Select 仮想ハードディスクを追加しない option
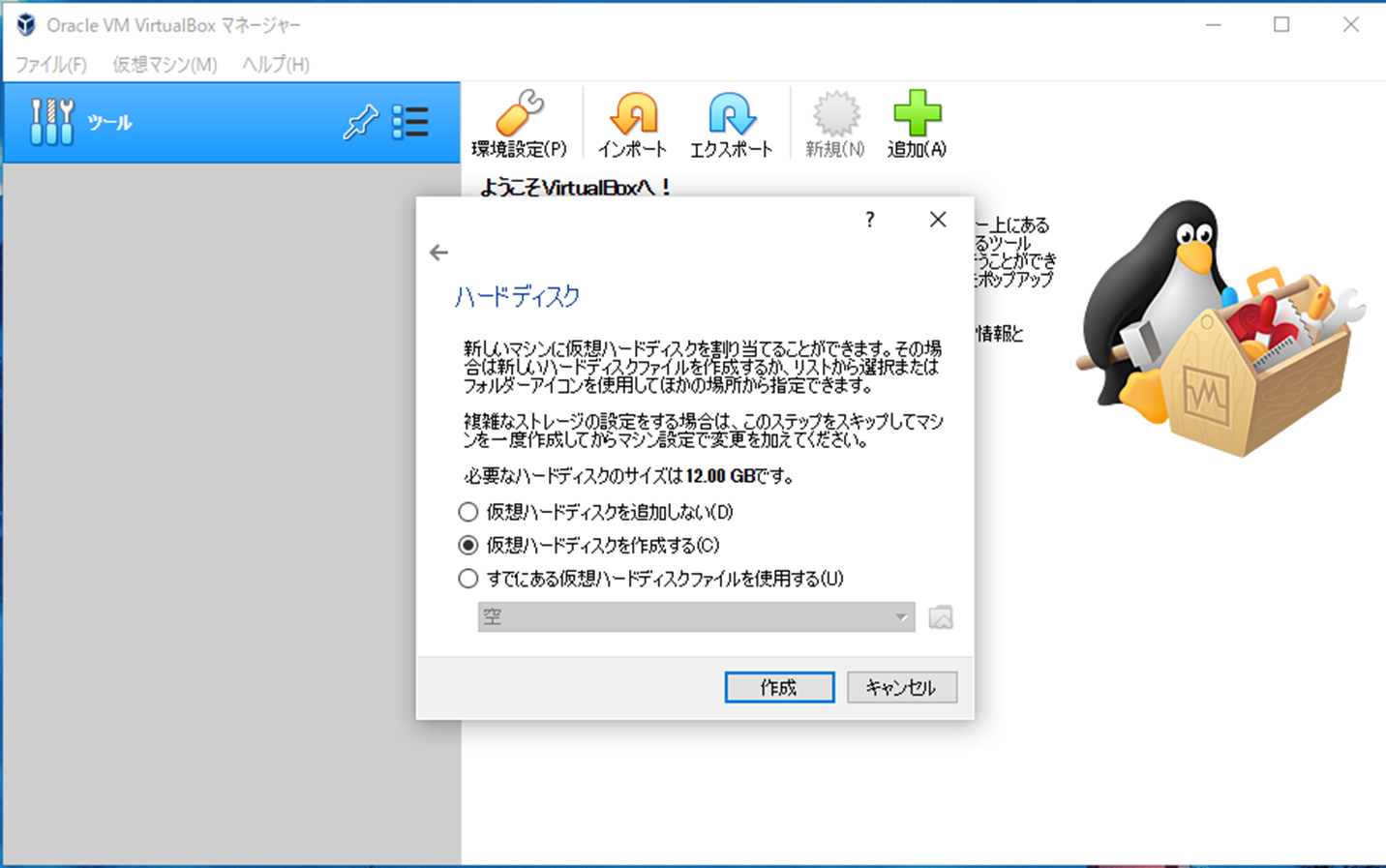Image resolution: width=1386 pixels, height=868 pixels. [467, 512]
